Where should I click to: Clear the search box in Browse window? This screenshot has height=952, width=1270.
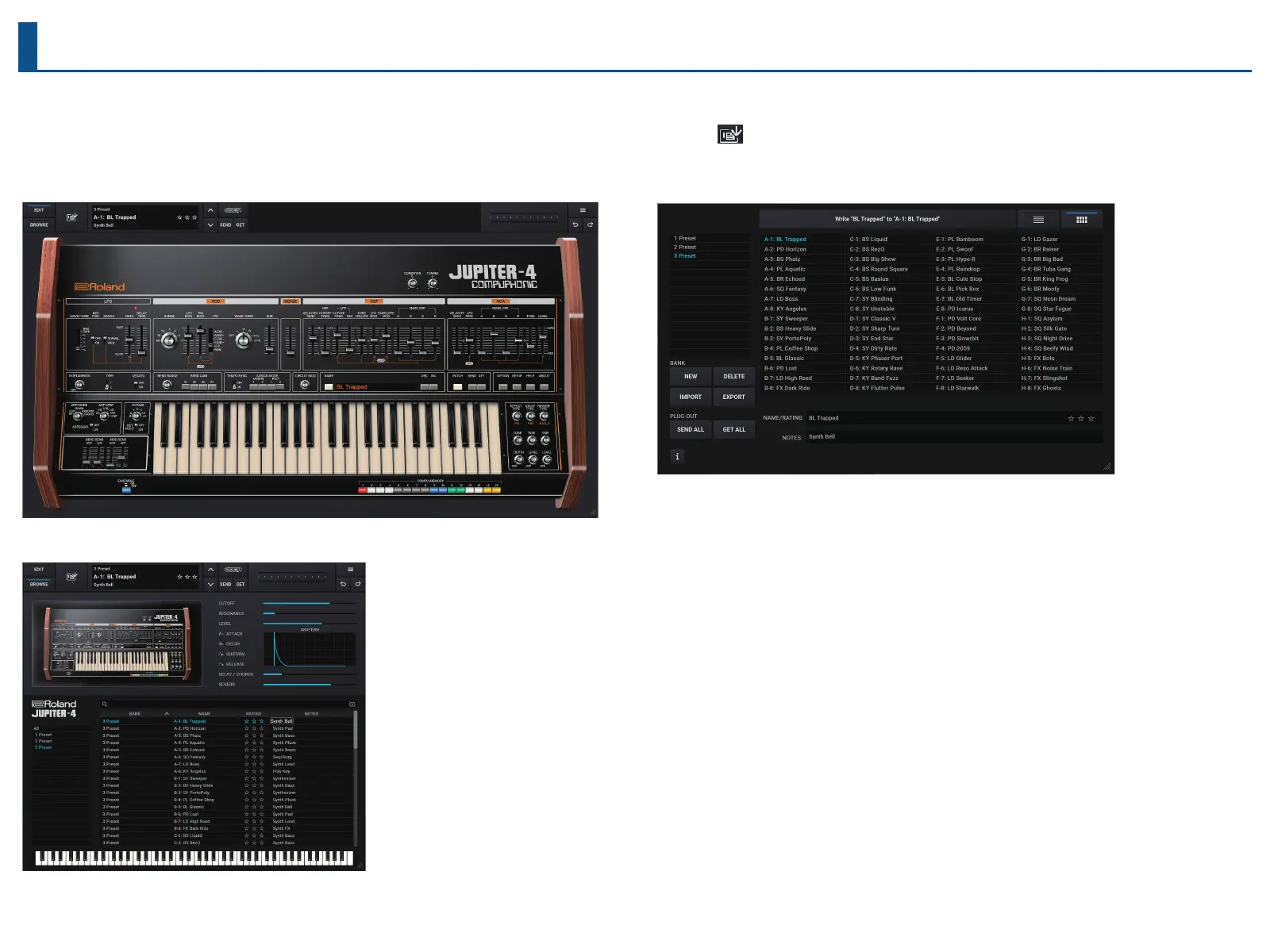pyautogui.click(x=352, y=704)
